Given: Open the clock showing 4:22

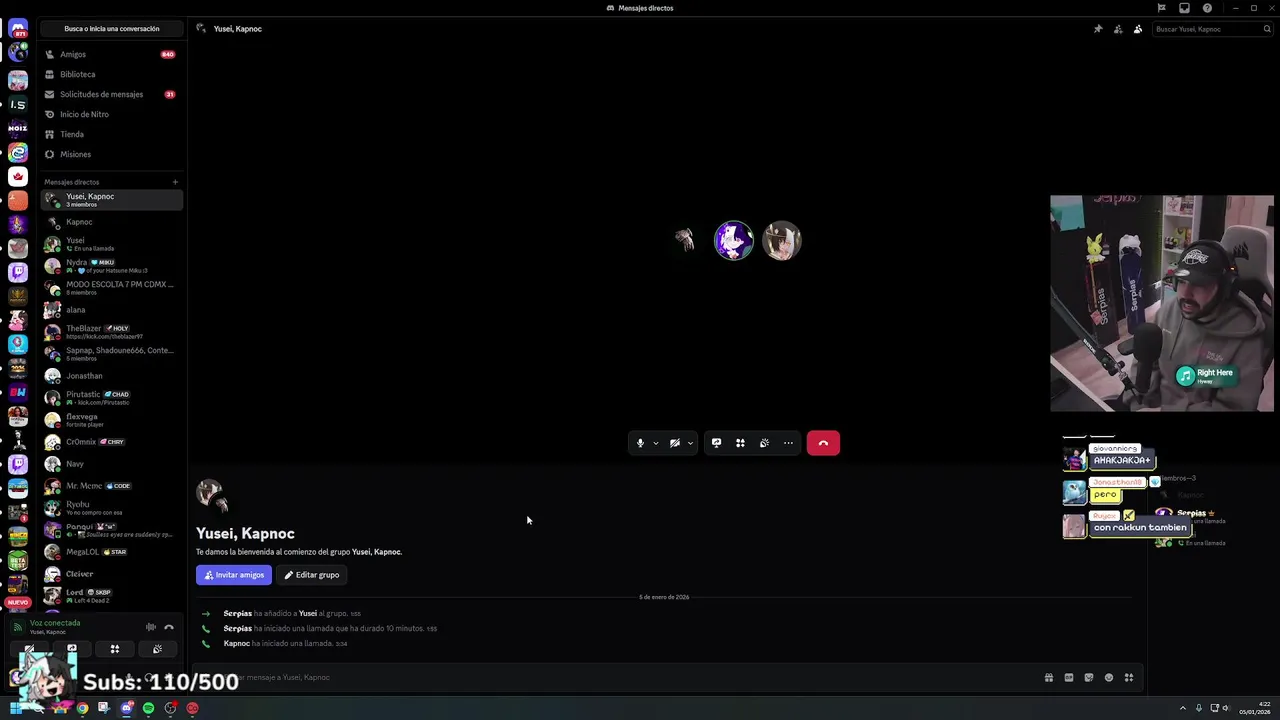Looking at the screenshot, I should point(1255,708).
